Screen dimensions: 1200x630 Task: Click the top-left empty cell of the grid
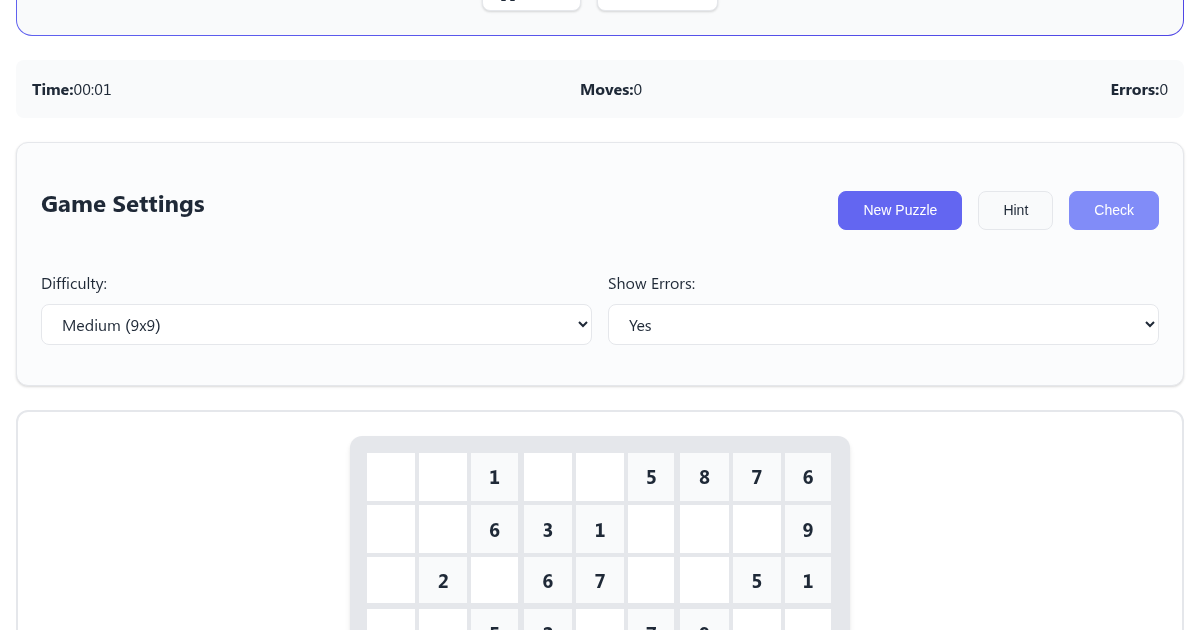391,477
